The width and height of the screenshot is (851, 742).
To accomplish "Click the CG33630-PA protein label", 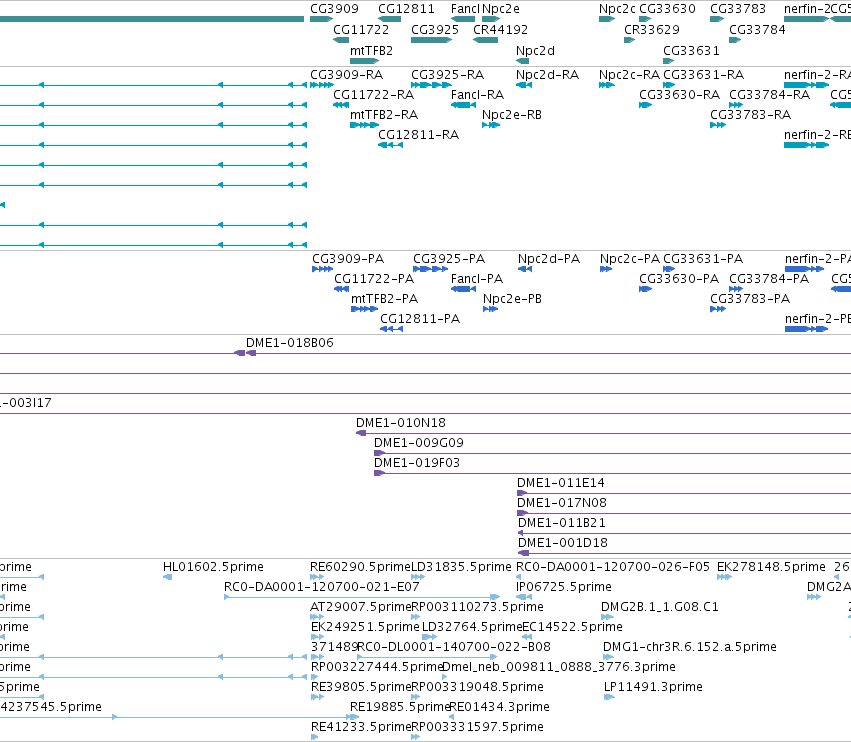I will point(679,279).
